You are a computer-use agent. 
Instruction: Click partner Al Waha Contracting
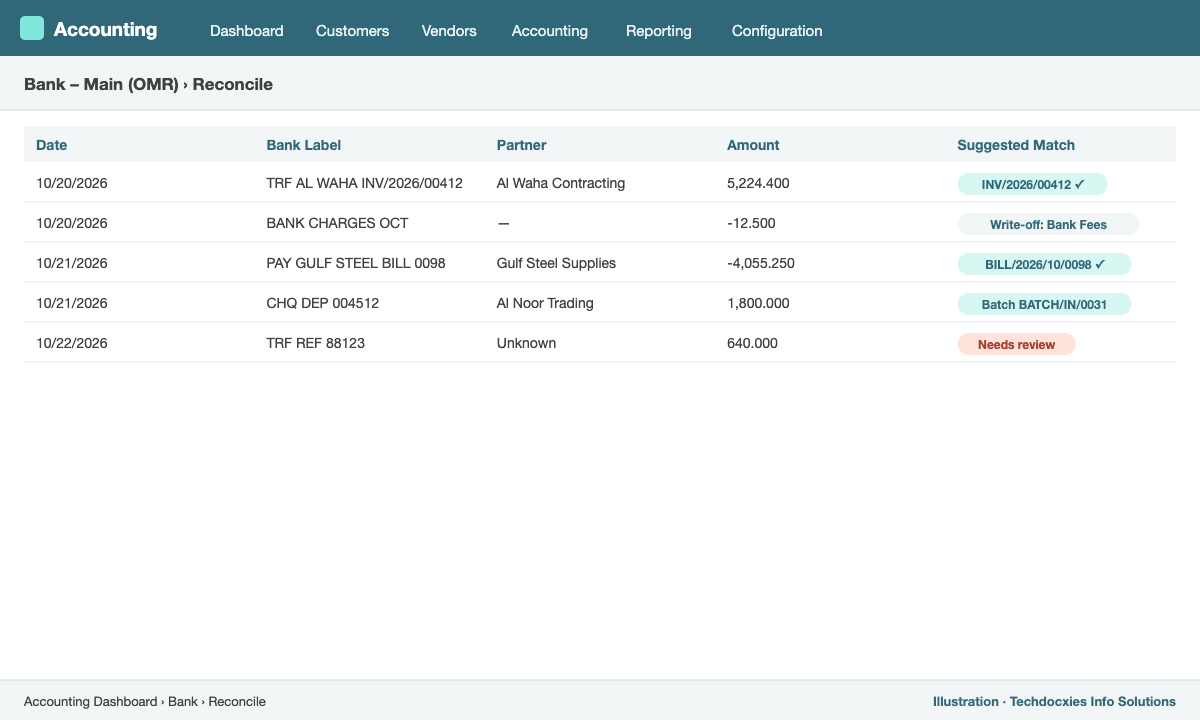(561, 183)
